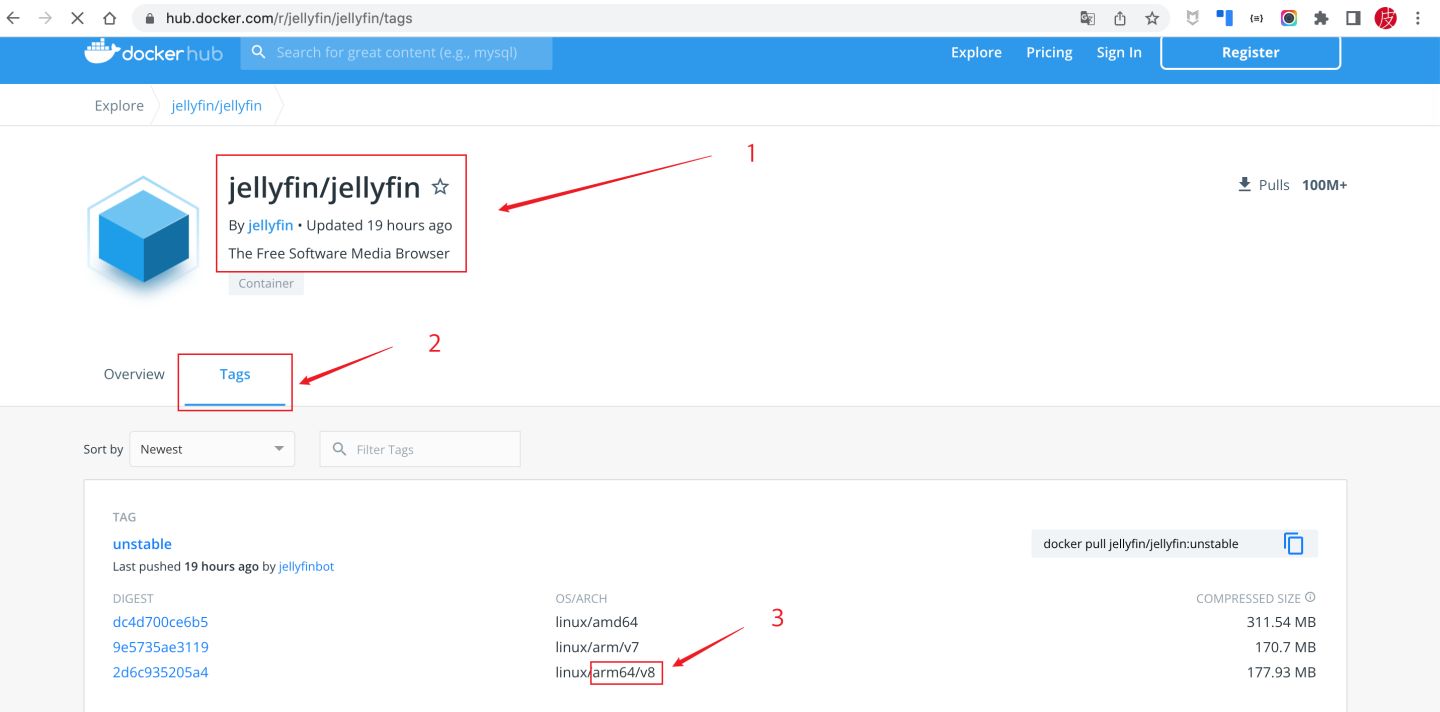Screen dimensions: 1440x712
Task: Open digest 2d6c935205a4
Action: [x=160, y=672]
